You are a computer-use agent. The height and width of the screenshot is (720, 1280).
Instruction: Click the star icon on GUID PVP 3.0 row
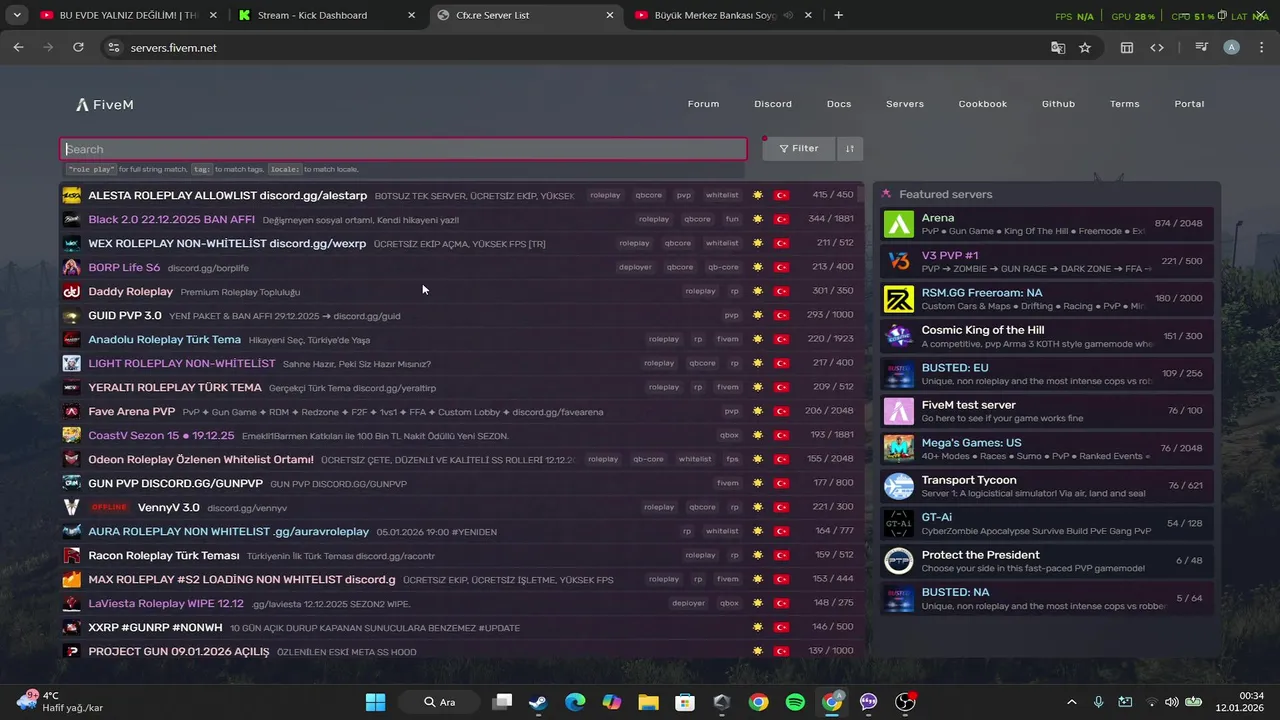758,316
